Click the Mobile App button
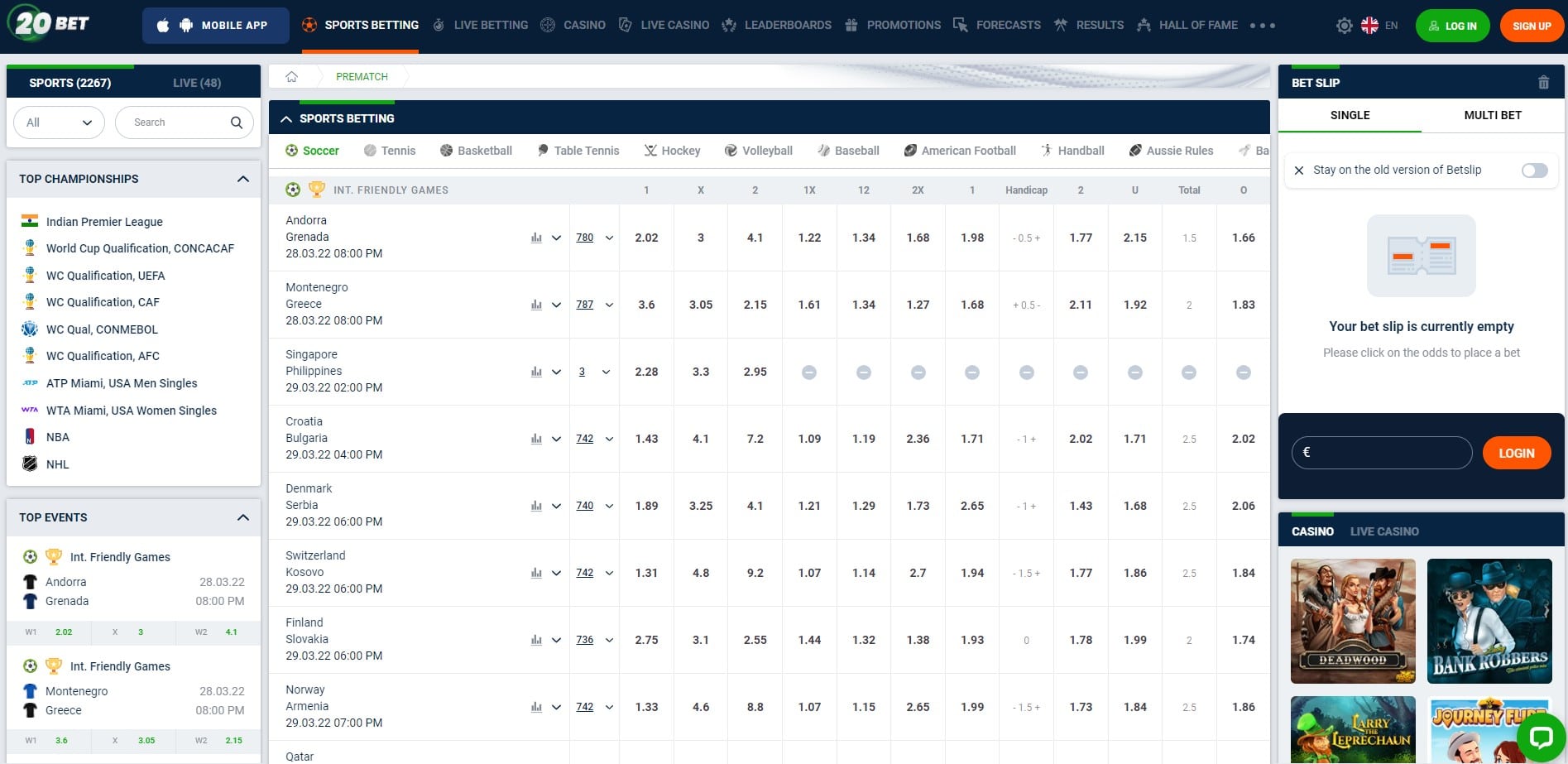 [215, 26]
